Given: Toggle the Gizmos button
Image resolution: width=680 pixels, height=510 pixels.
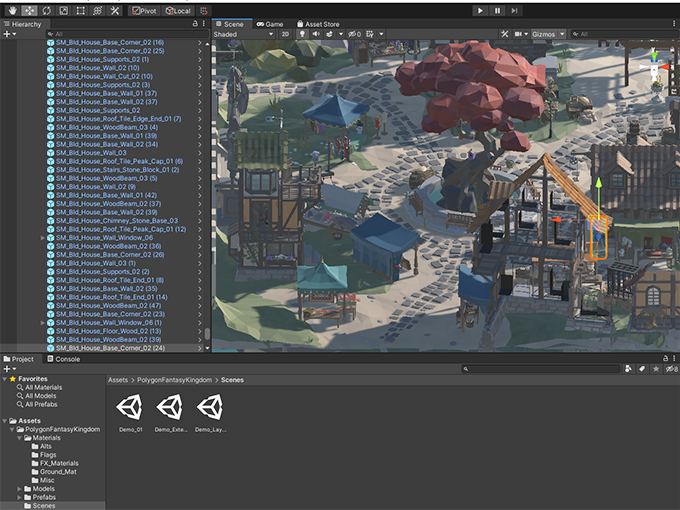Looking at the screenshot, I should (x=544, y=34).
